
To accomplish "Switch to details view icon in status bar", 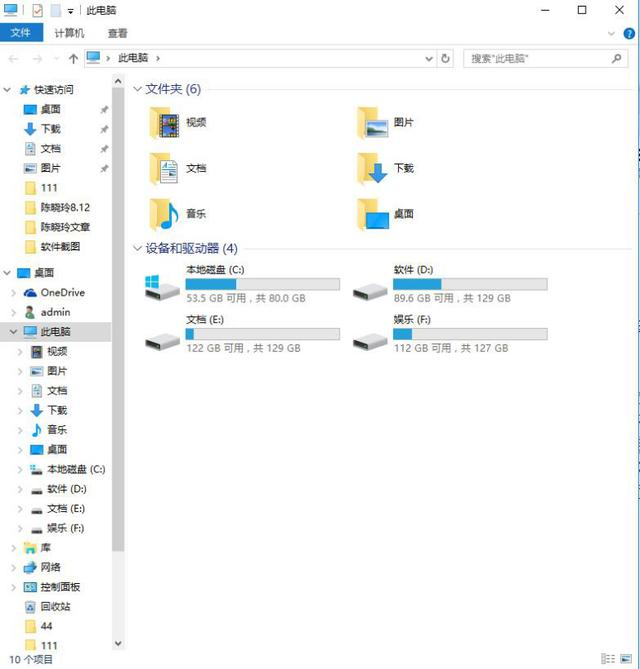I will [x=608, y=659].
